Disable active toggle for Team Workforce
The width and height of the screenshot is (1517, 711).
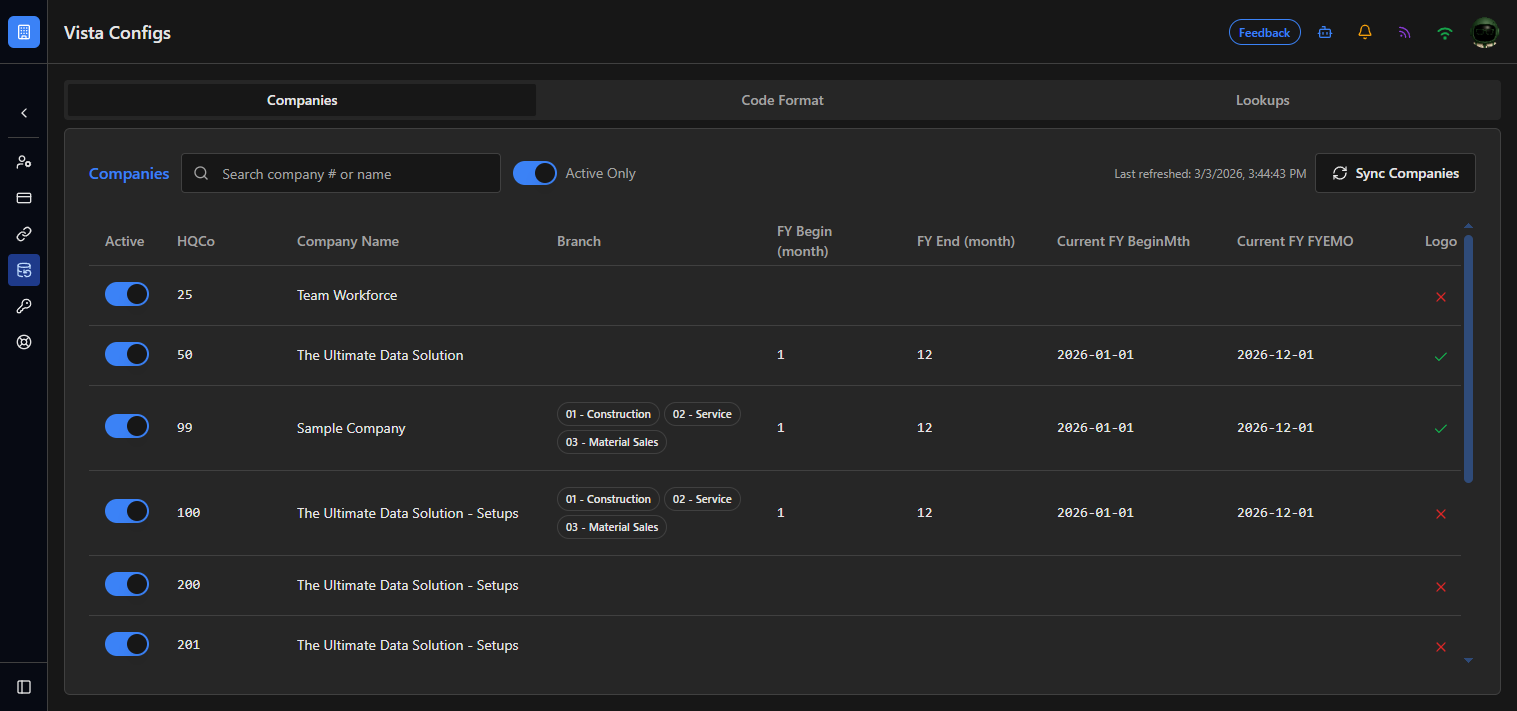tap(127, 294)
